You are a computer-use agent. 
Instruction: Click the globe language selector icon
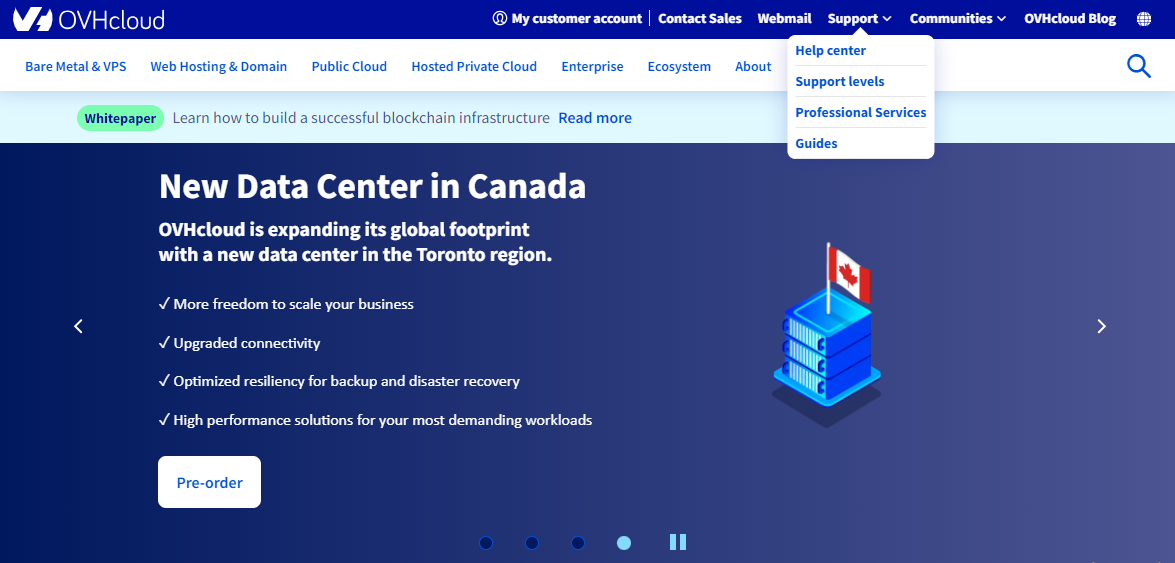click(x=1144, y=19)
